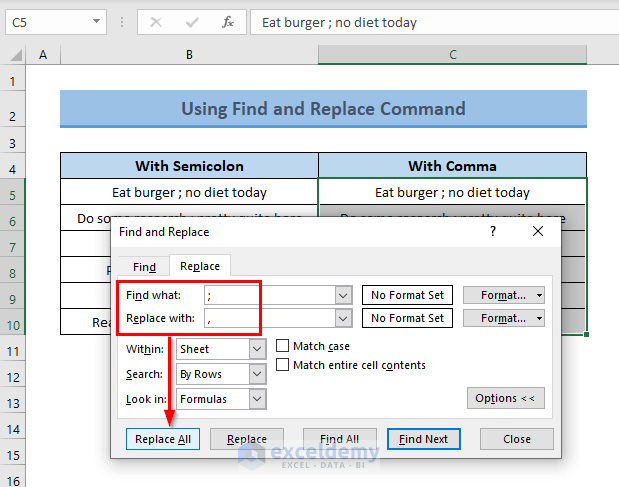Viewport: 619px width, 487px height.
Task: Click the formula bar text
Action: (x=339, y=22)
